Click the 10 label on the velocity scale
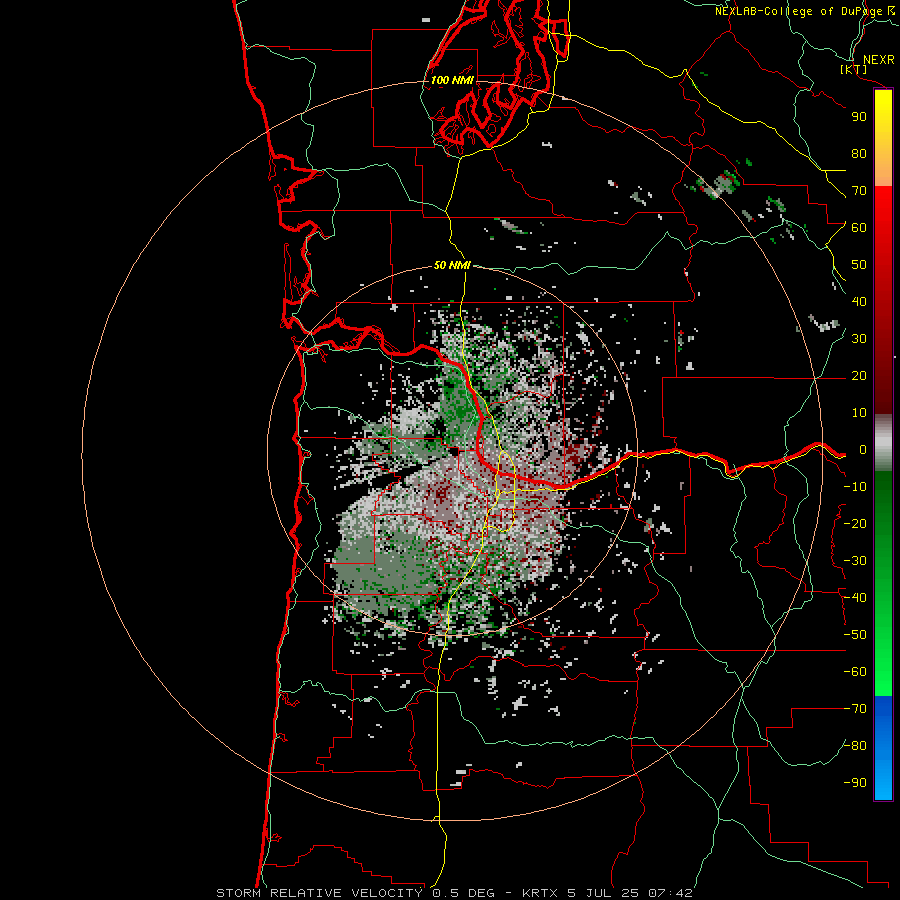 pyautogui.click(x=859, y=413)
